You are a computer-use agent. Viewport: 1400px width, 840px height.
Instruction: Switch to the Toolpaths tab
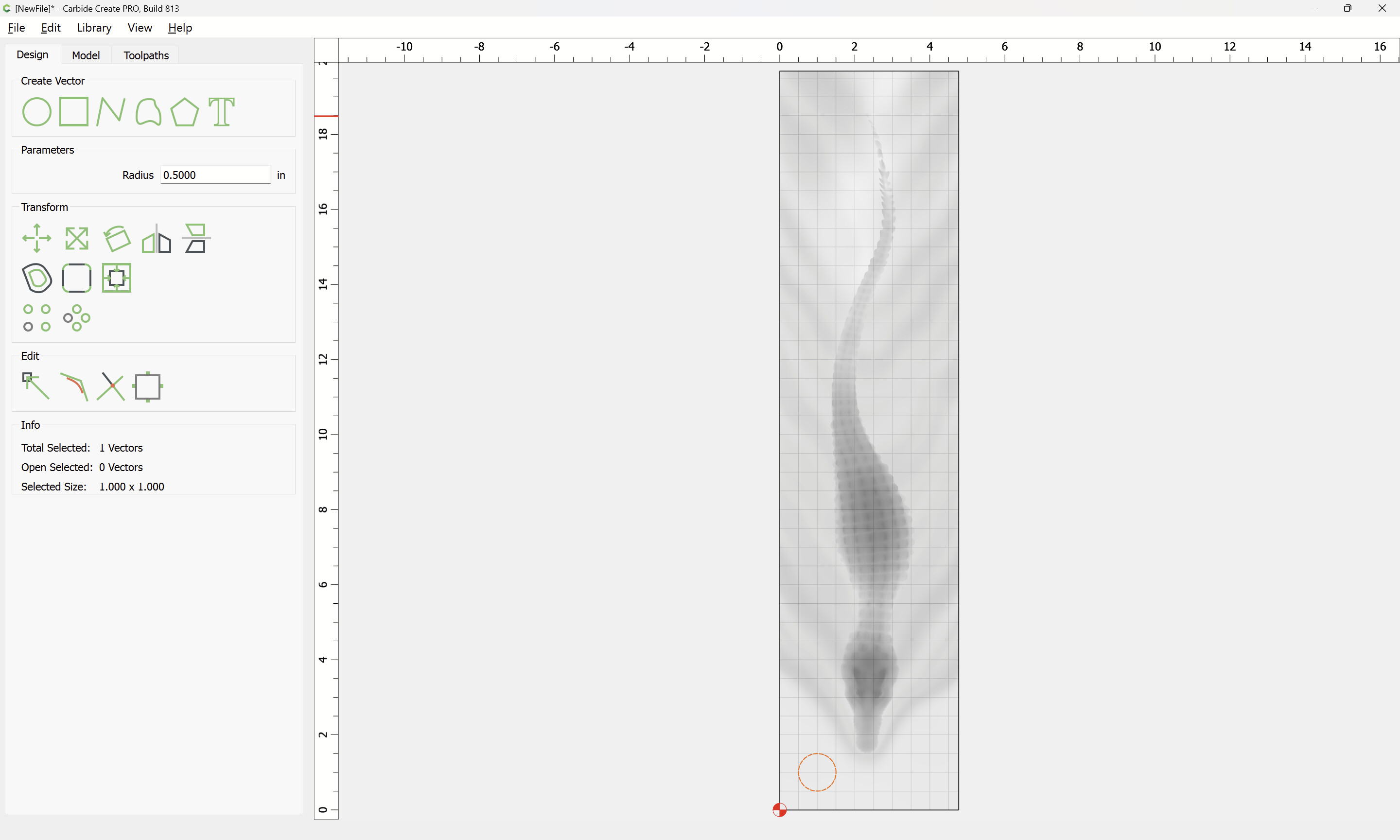(x=146, y=55)
